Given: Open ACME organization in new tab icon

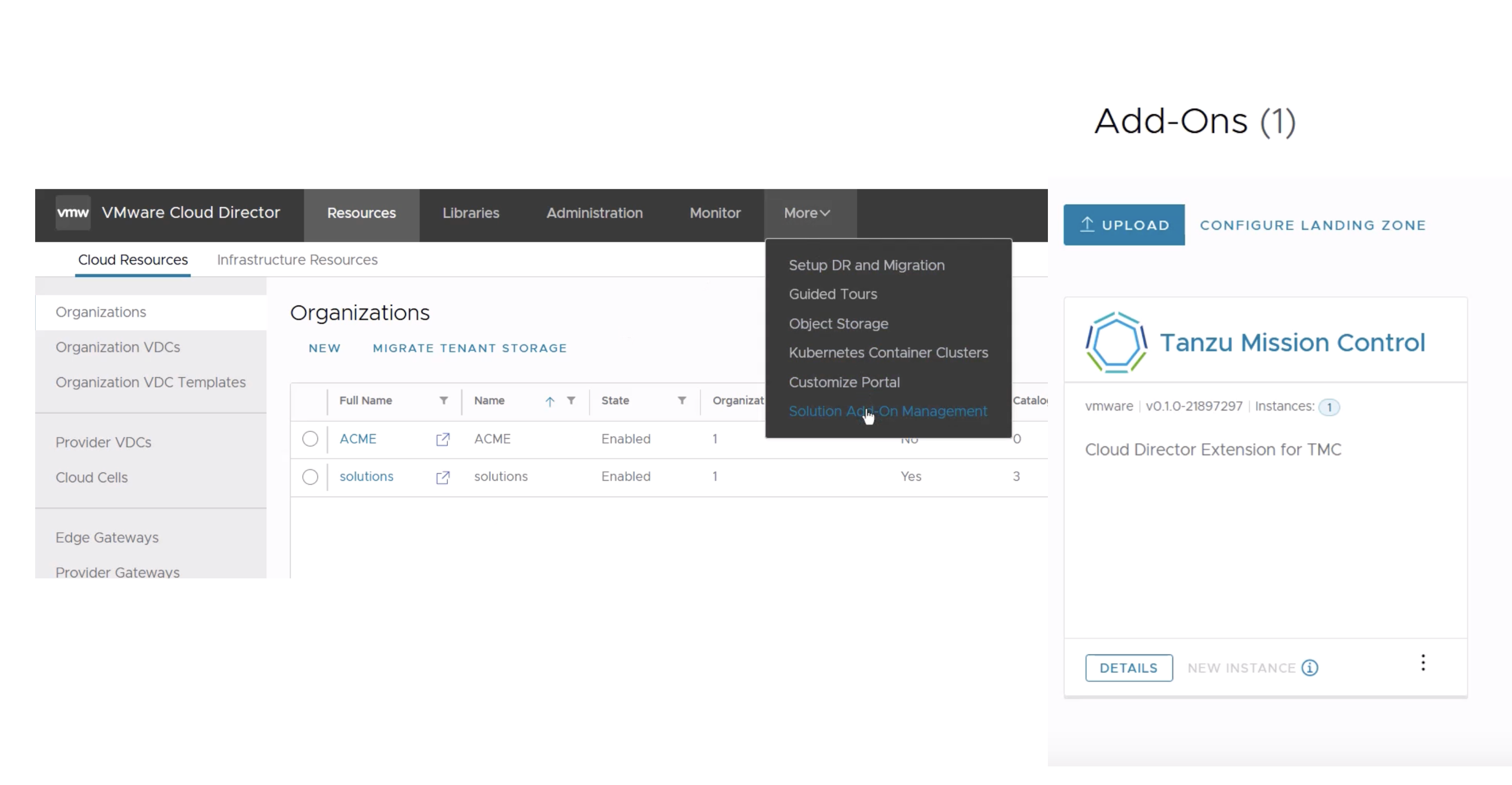Looking at the screenshot, I should tap(443, 439).
